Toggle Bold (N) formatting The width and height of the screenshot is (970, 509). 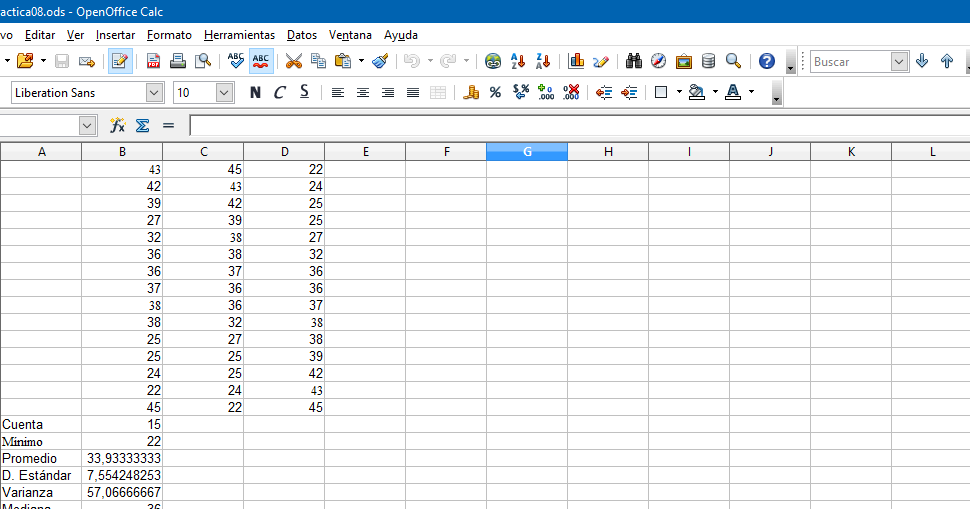255,93
